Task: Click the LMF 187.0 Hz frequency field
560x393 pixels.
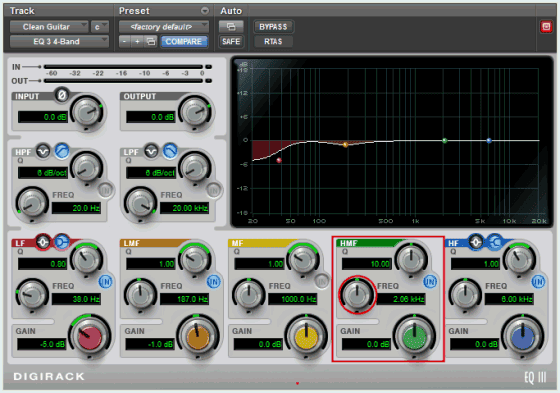Action: click(185, 299)
